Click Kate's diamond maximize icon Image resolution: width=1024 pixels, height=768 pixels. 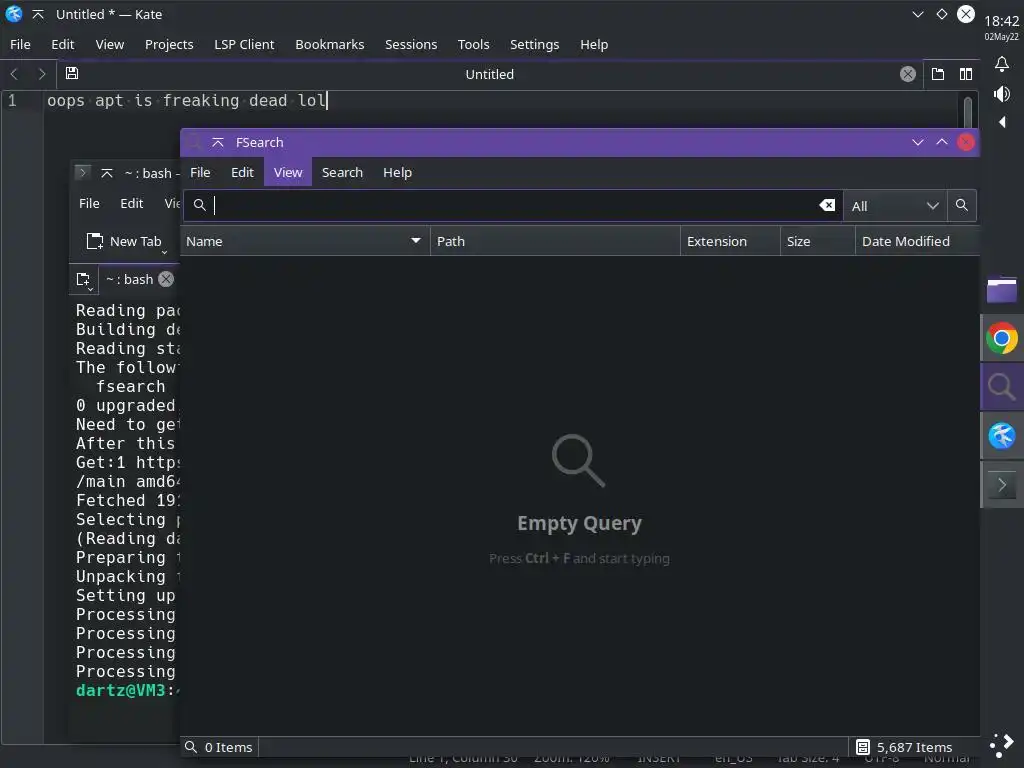[x=942, y=14]
